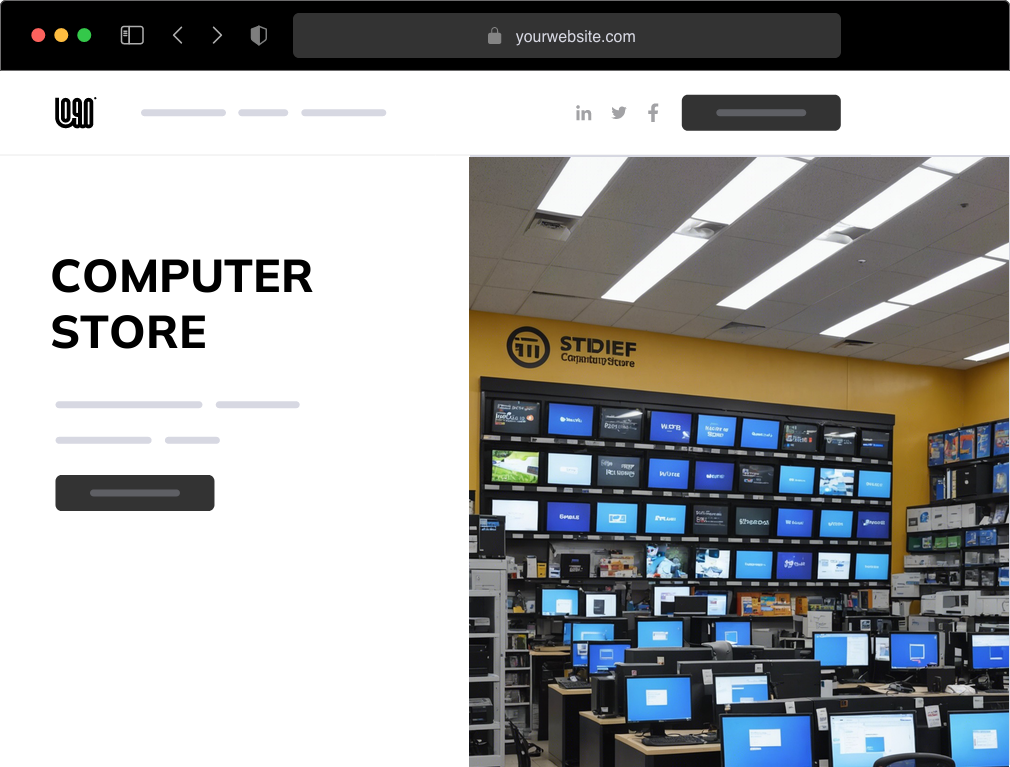This screenshot has height=767, width=1010.
Task: Open the LinkedIn social icon
Action: (x=584, y=112)
